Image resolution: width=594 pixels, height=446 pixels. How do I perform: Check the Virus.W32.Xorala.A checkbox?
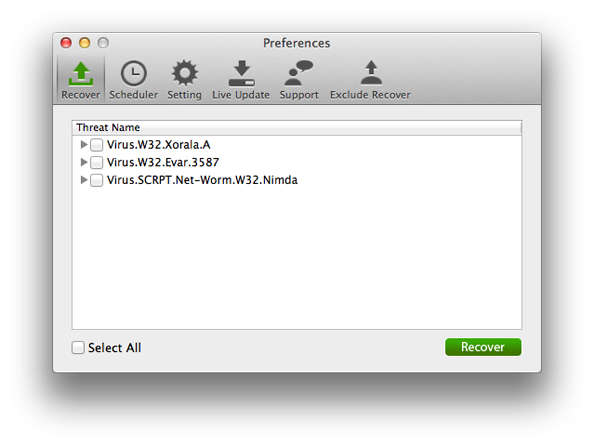[96, 145]
